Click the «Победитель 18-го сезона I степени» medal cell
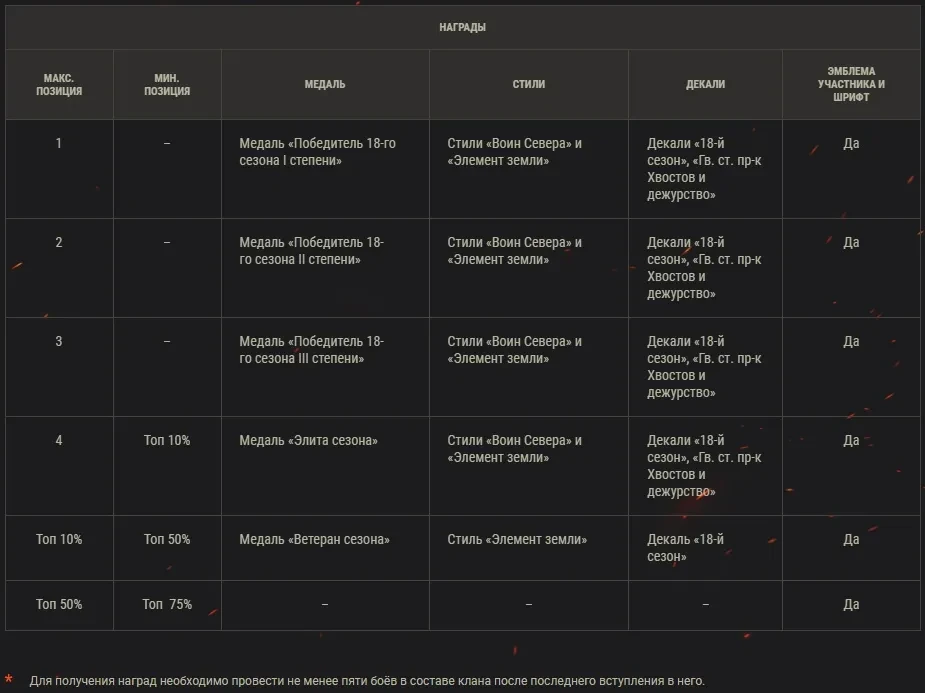Screen dimensions: 925x693 point(317,152)
